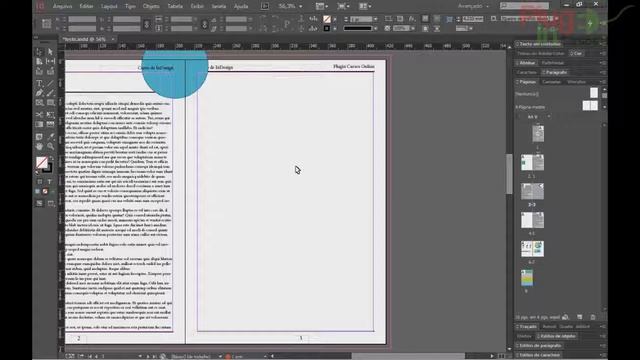Open the stroke weight dropdown

click(x=375, y=19)
